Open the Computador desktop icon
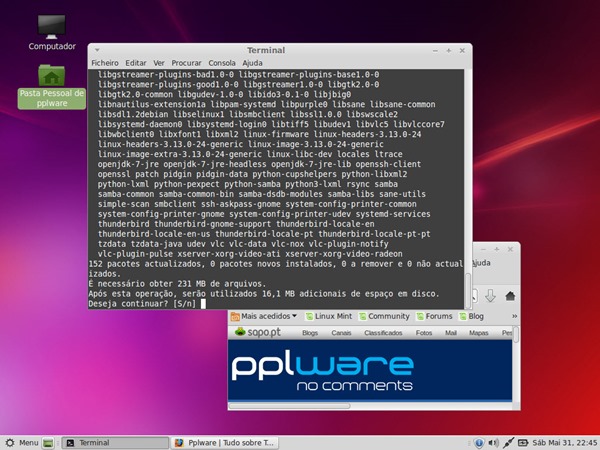 coord(52,32)
